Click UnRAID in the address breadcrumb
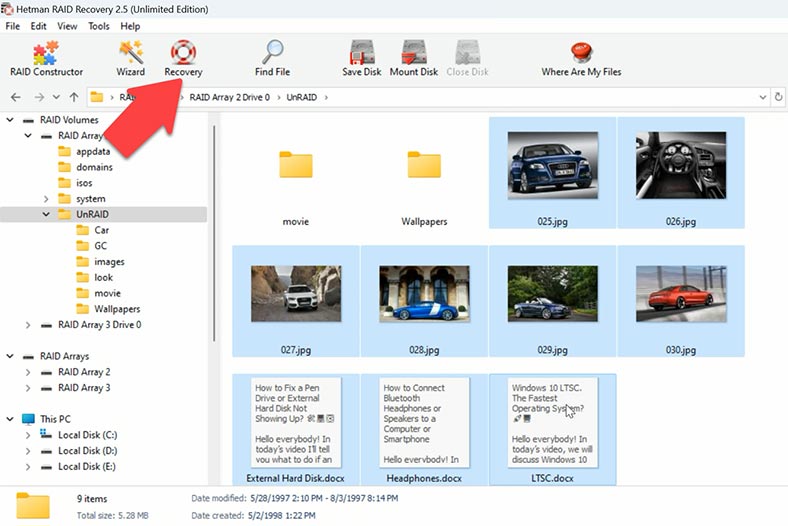This screenshot has height=526, width=788. click(x=302, y=97)
